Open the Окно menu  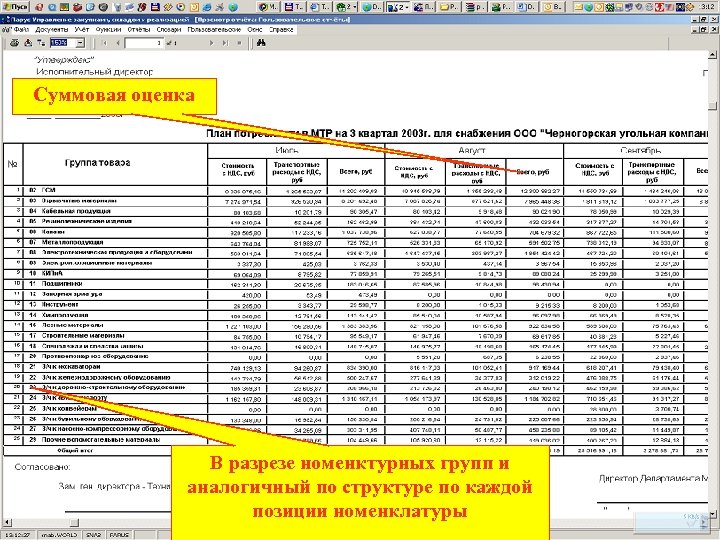pos(255,29)
